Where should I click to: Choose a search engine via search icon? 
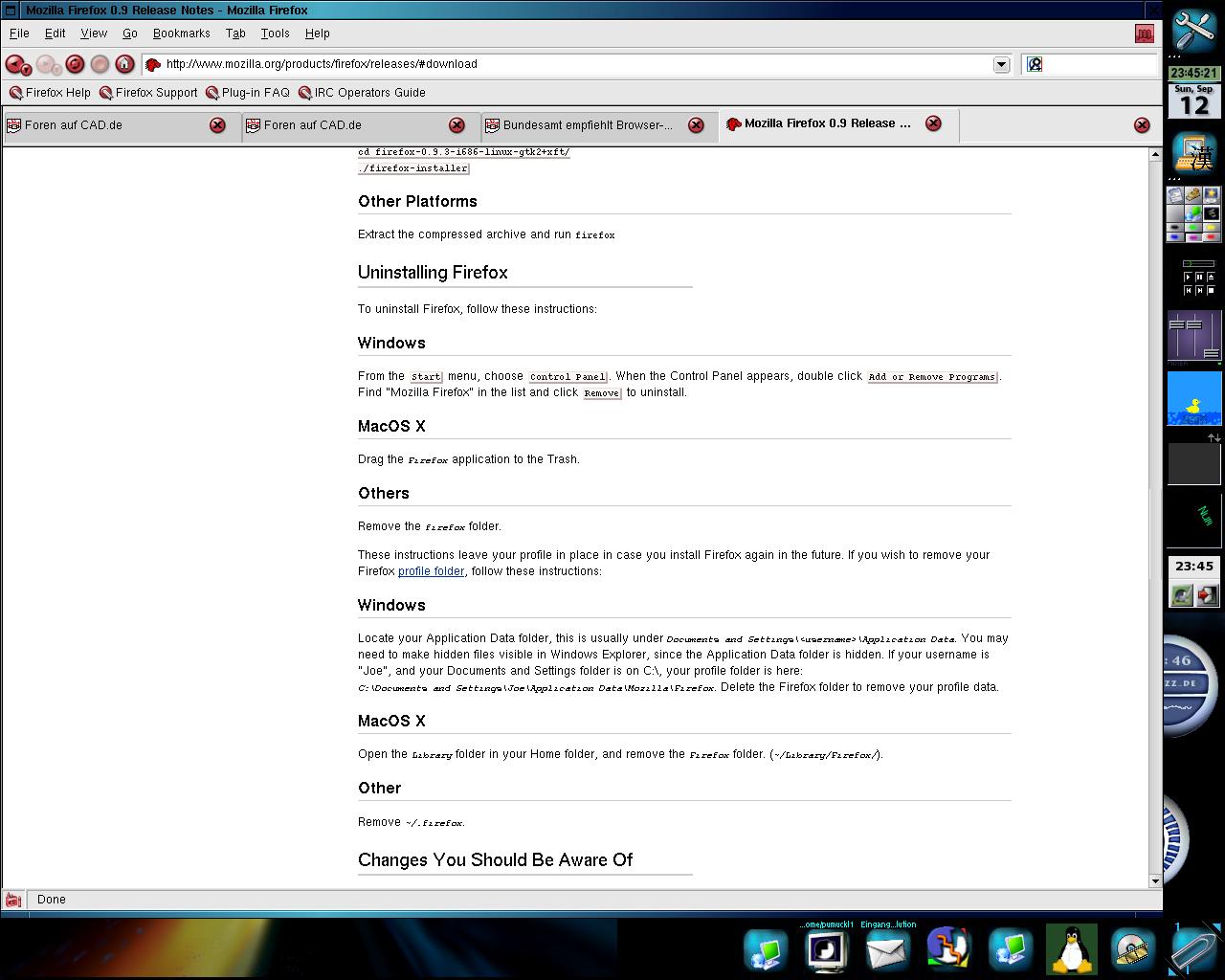pos(1034,64)
